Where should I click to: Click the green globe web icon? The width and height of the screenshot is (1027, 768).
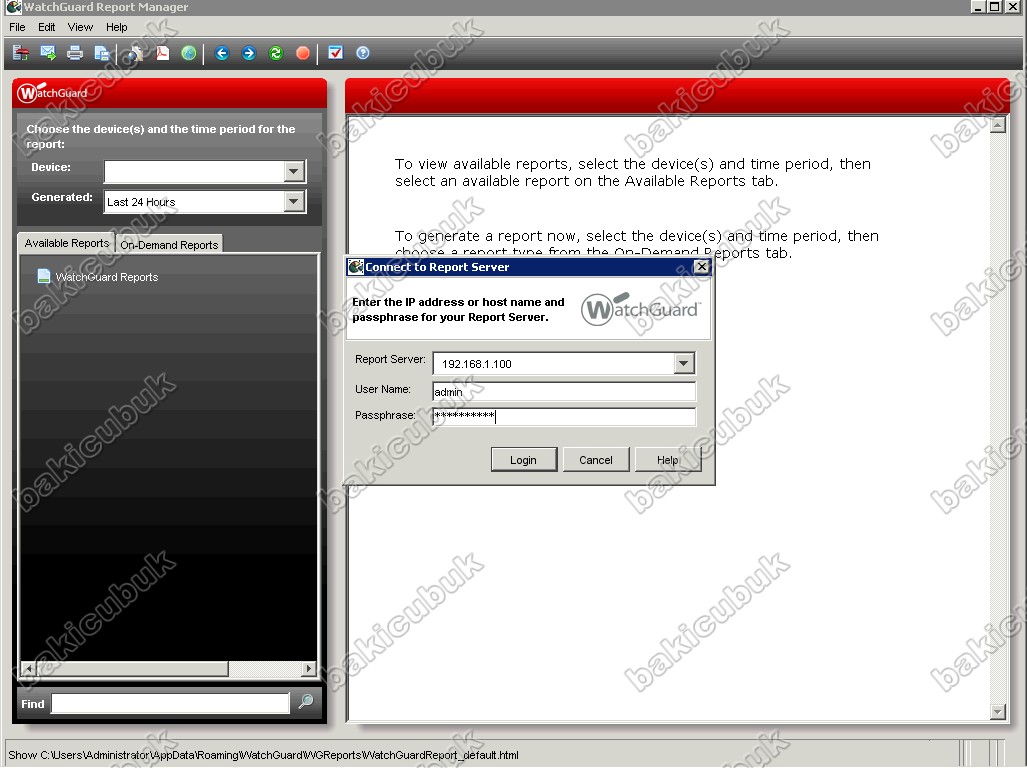click(x=189, y=53)
